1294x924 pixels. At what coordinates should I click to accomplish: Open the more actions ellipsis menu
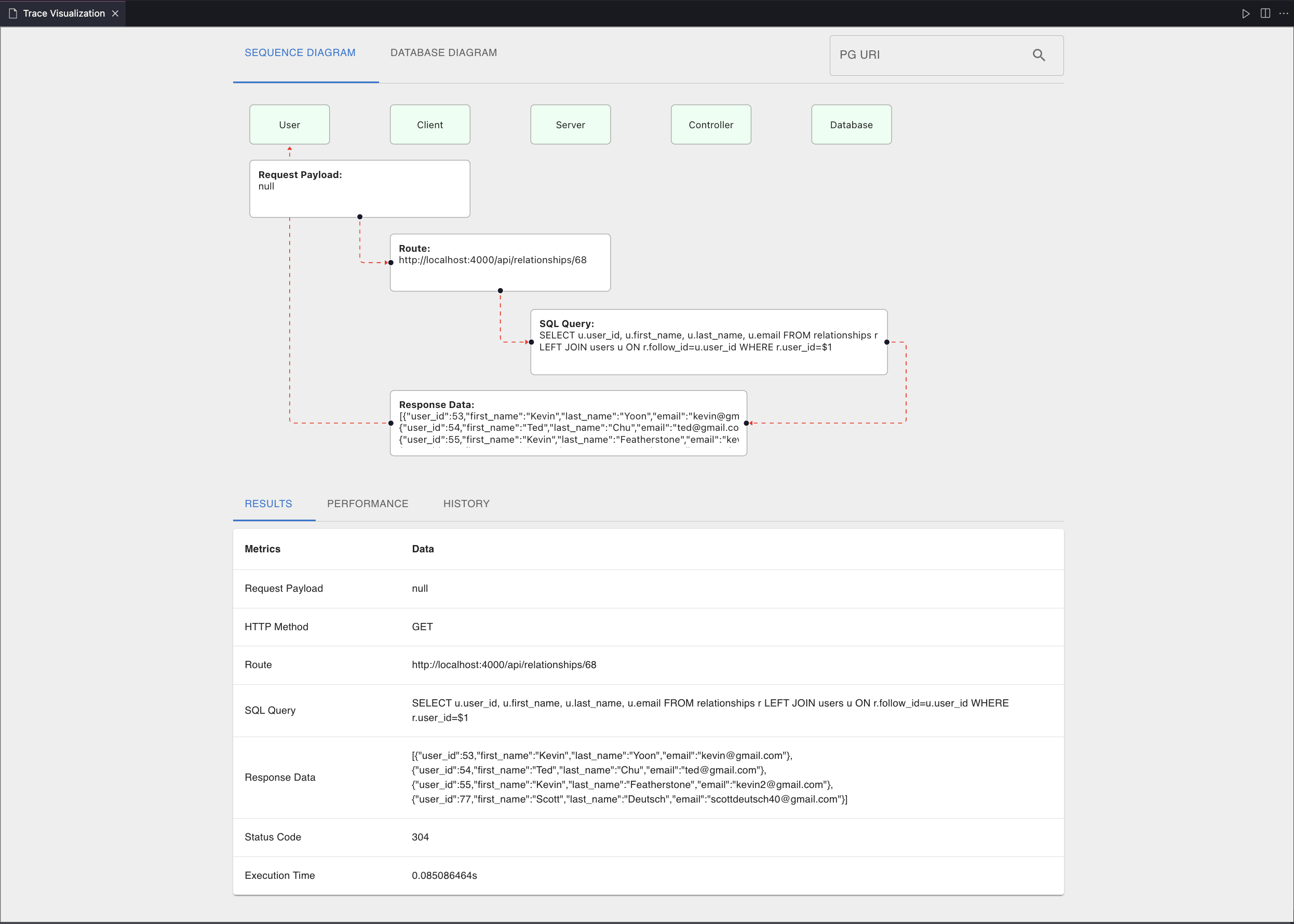point(1283,13)
